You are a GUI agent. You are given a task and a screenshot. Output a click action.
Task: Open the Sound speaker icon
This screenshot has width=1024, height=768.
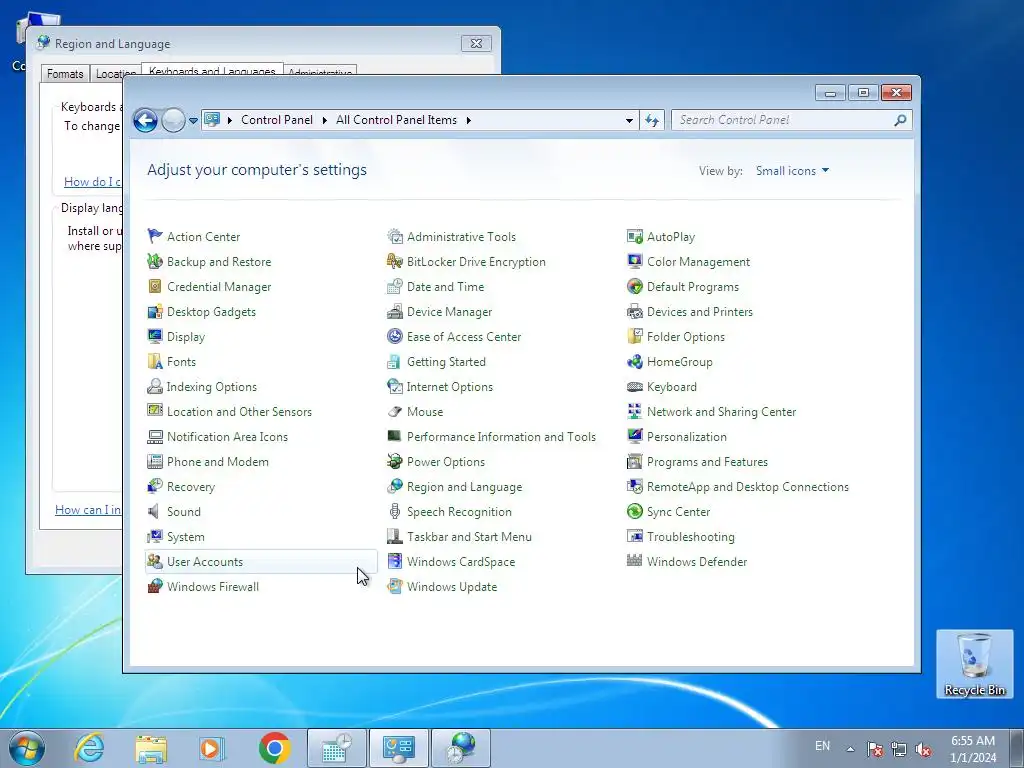pyautogui.click(x=155, y=511)
